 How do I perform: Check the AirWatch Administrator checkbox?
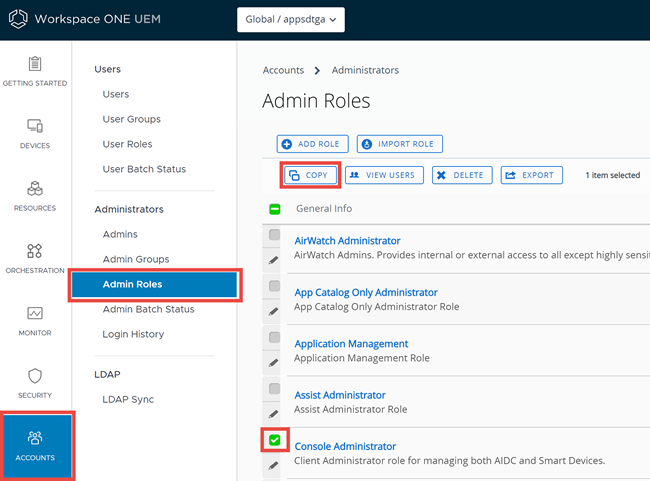coord(274,235)
